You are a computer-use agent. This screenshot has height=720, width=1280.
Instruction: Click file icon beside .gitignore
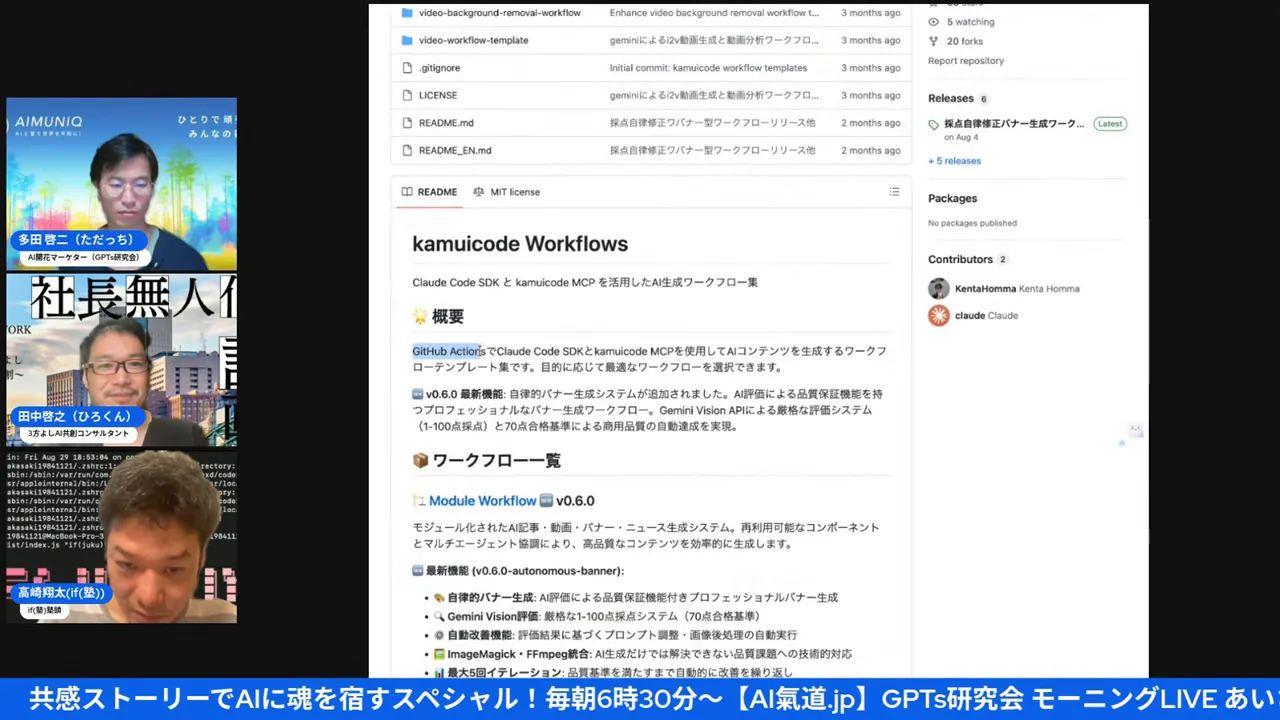407,68
